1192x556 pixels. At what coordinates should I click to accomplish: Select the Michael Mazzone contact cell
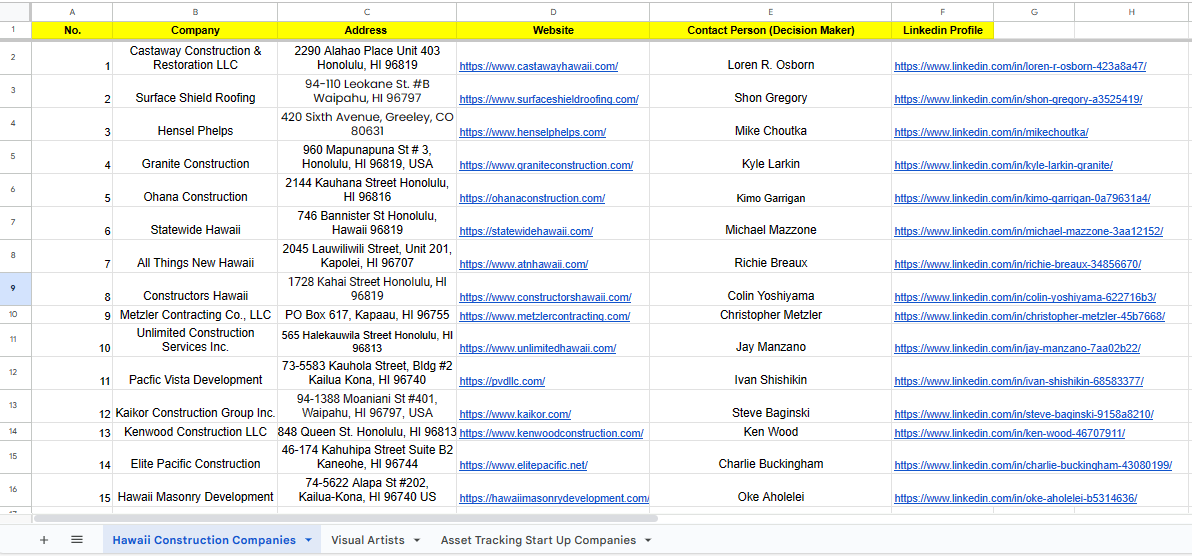(x=770, y=230)
